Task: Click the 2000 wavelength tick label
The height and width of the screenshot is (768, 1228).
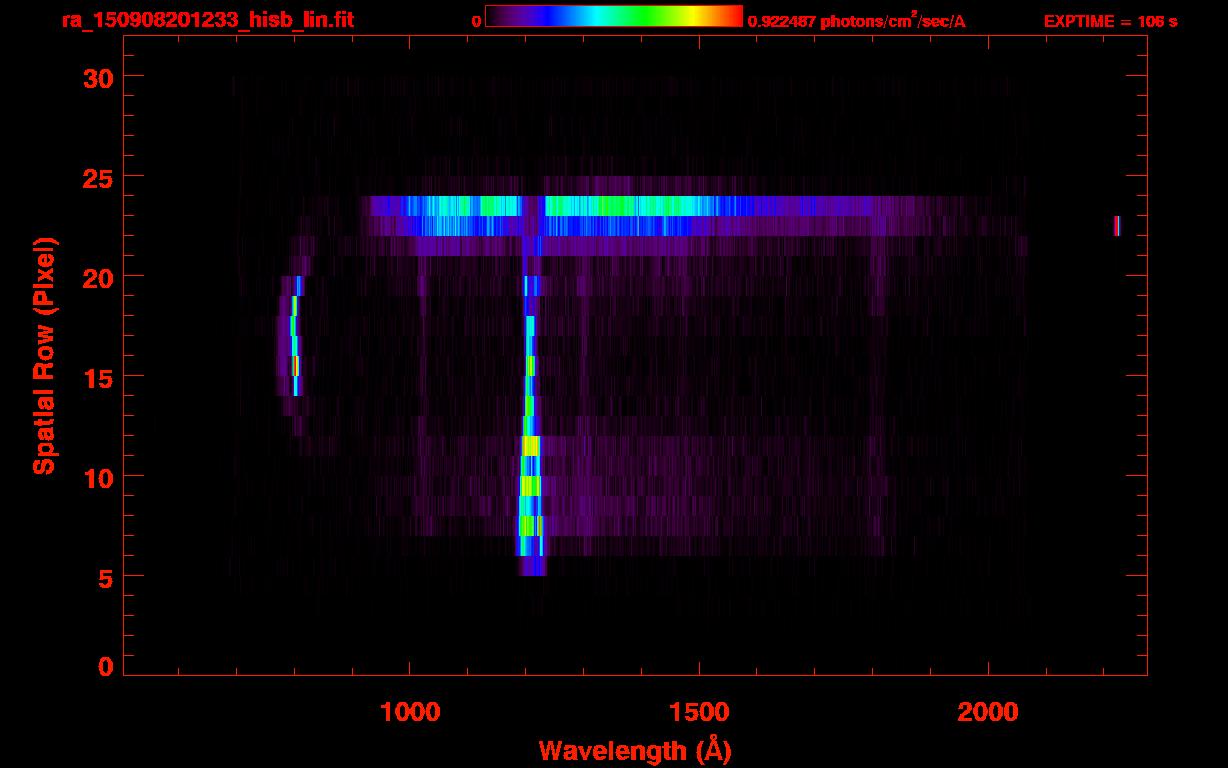Action: [988, 712]
